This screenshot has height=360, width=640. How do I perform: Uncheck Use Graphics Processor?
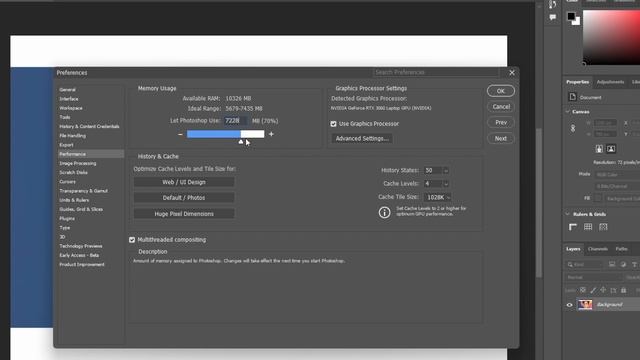(x=333, y=124)
